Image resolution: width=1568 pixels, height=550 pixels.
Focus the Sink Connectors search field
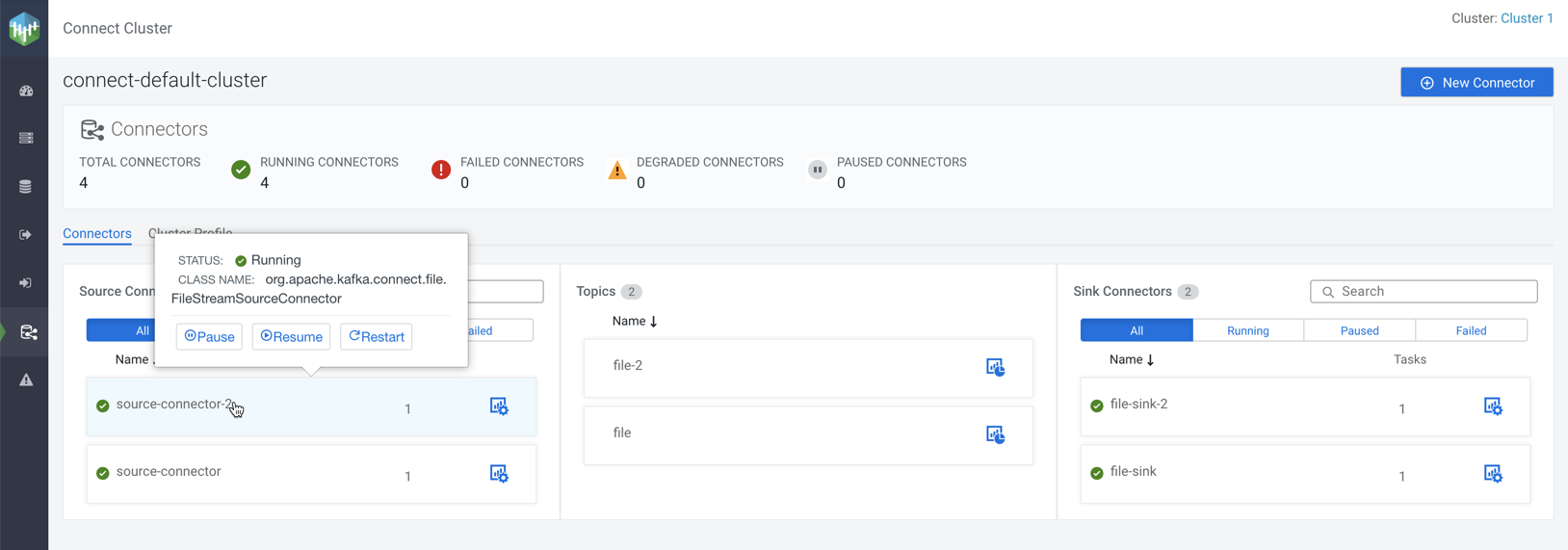(x=1424, y=291)
